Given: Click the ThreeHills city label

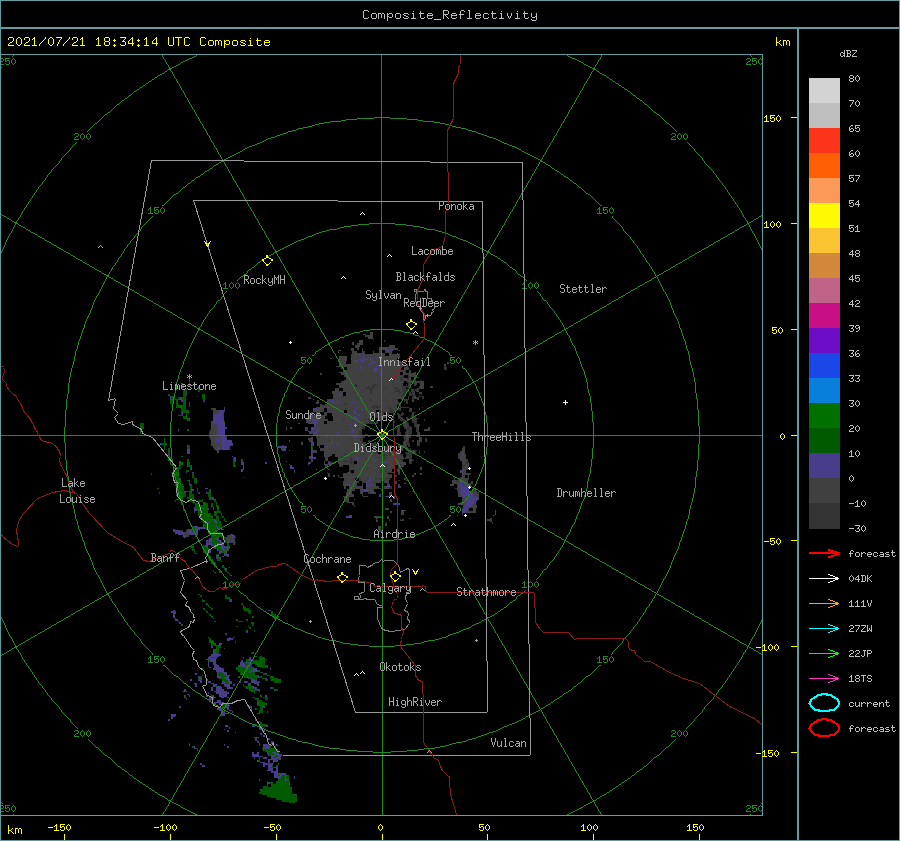Looking at the screenshot, I should click(502, 437).
